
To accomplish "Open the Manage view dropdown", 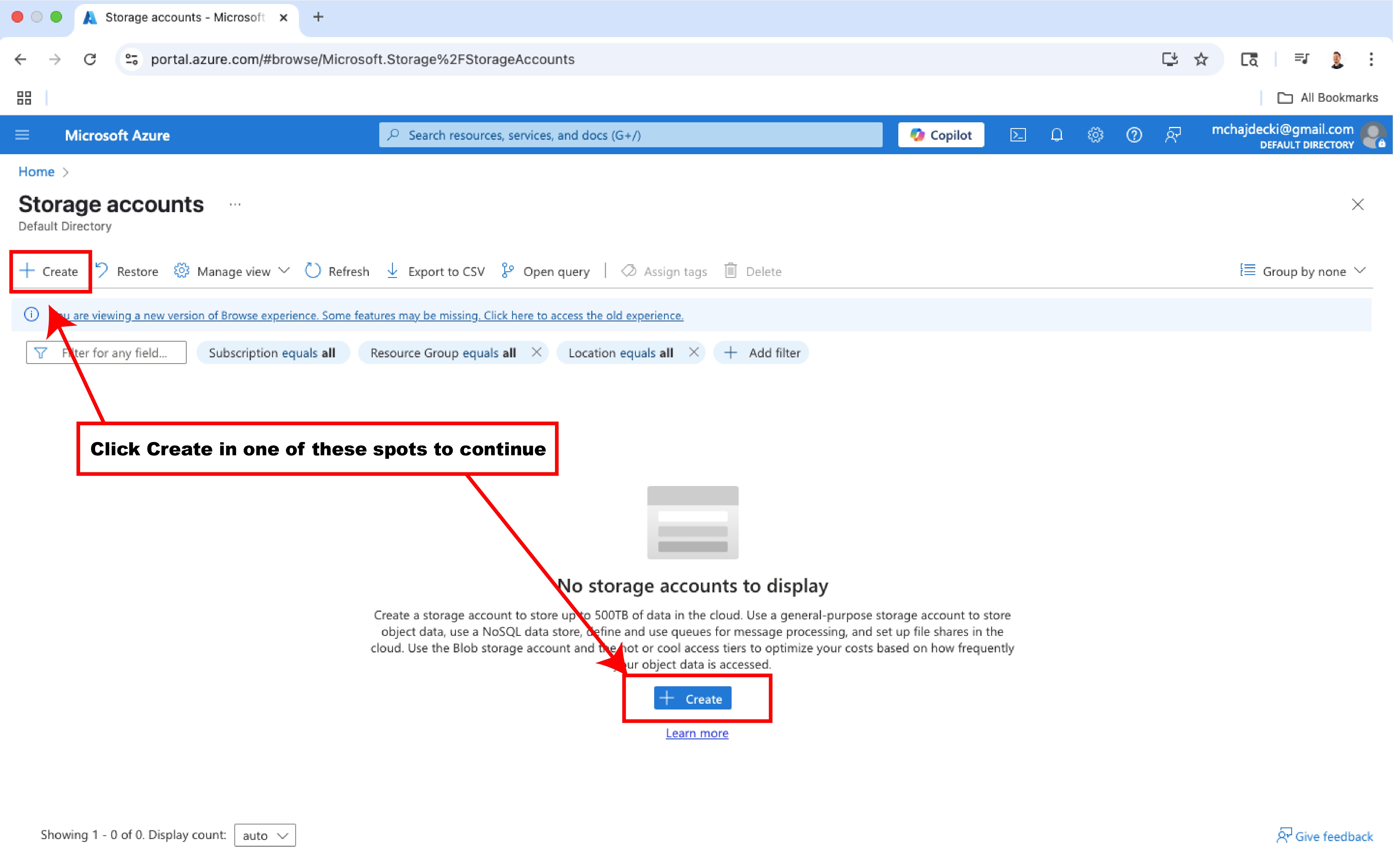I will click(231, 271).
